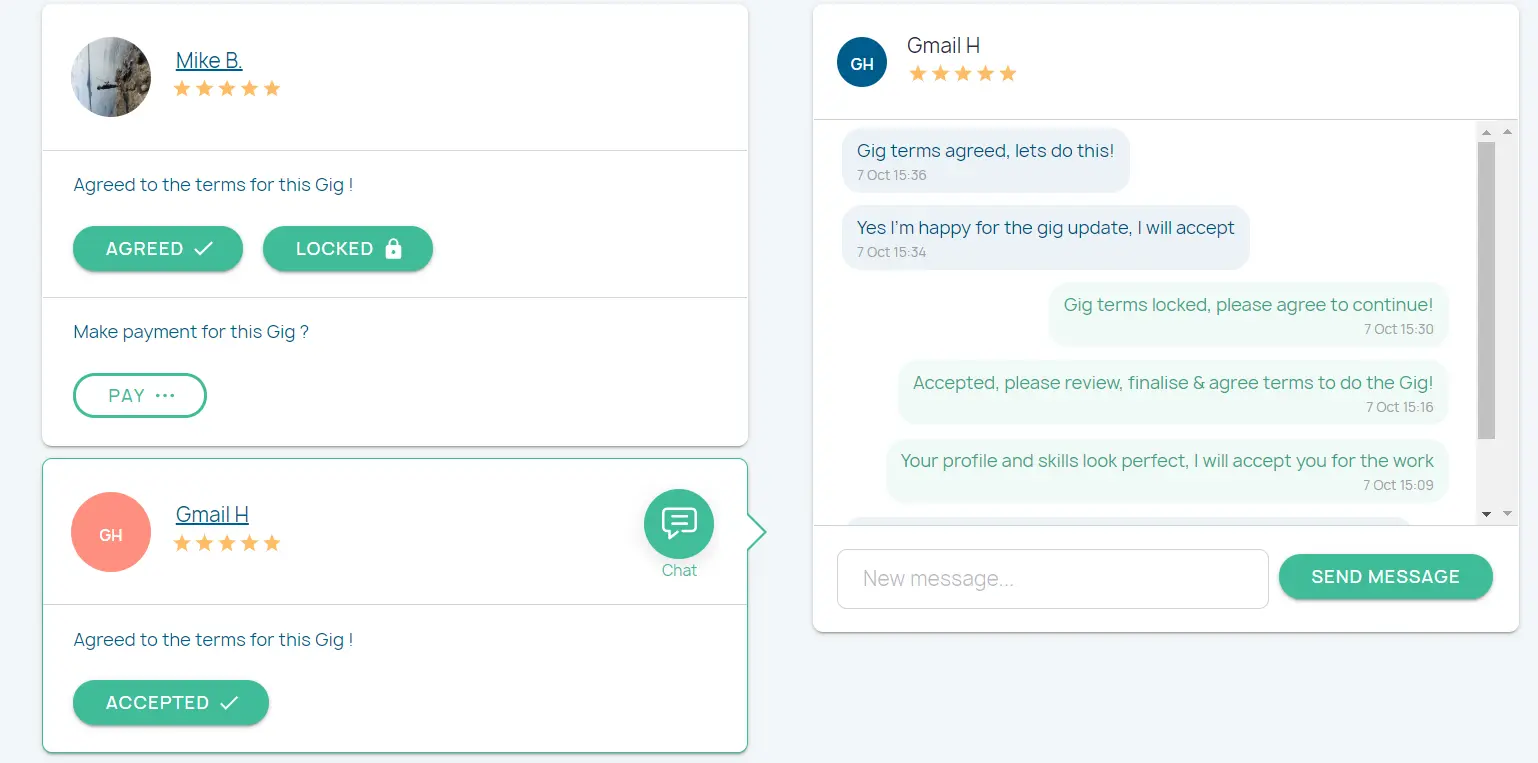Image resolution: width=1538 pixels, height=763 pixels.
Task: Click Mike B.'s star rating
Action: (x=227, y=89)
